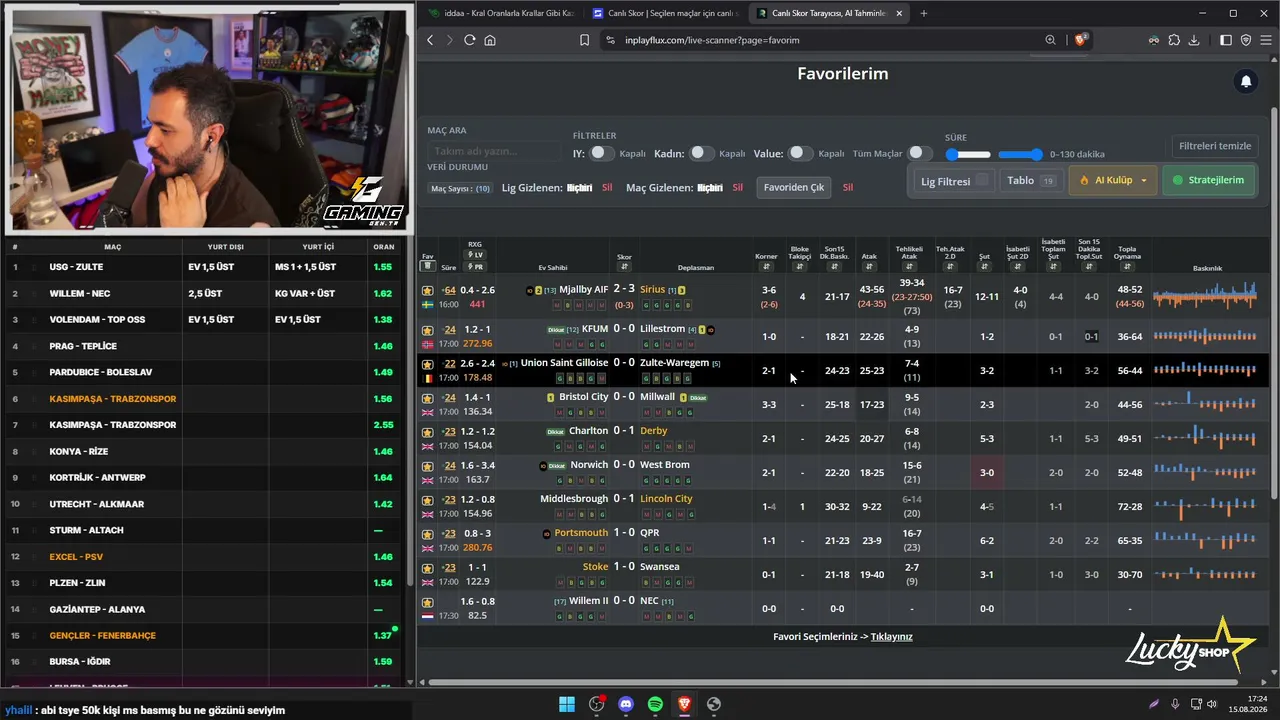Sort the Tehlikeli Atak column

pyautogui.click(x=909, y=267)
